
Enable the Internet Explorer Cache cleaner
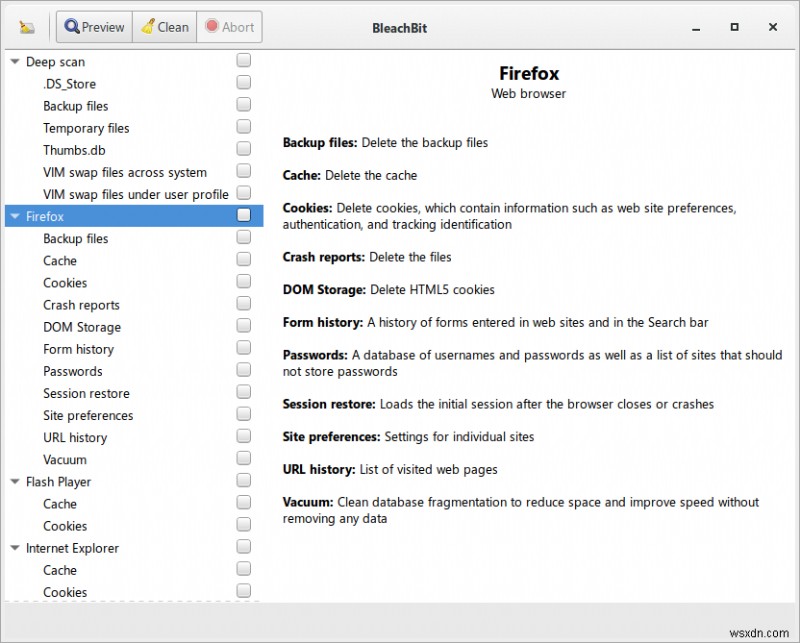pyautogui.click(x=243, y=568)
